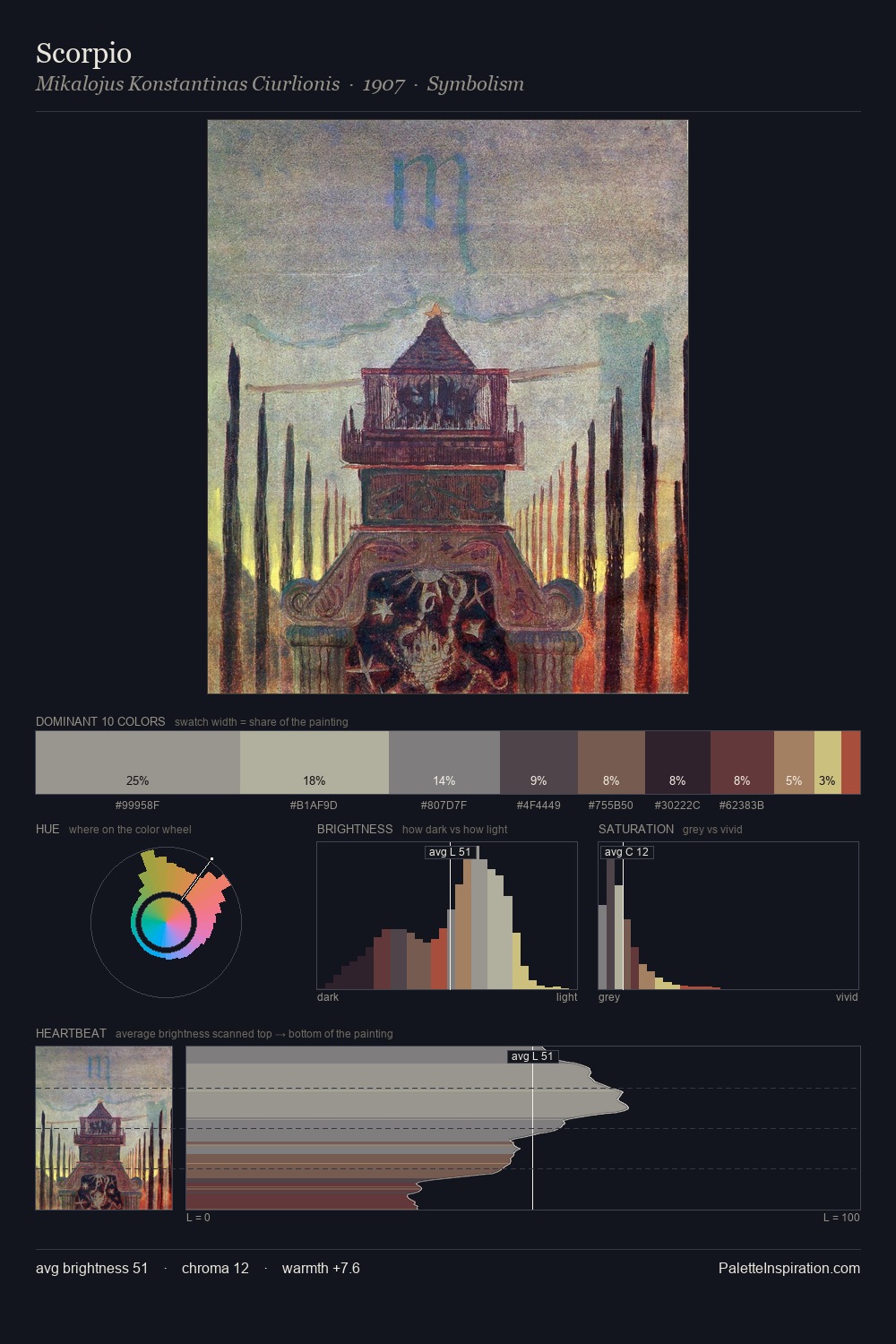Click the hex code #30222C label
The height and width of the screenshot is (1344, 896).
[677, 806]
